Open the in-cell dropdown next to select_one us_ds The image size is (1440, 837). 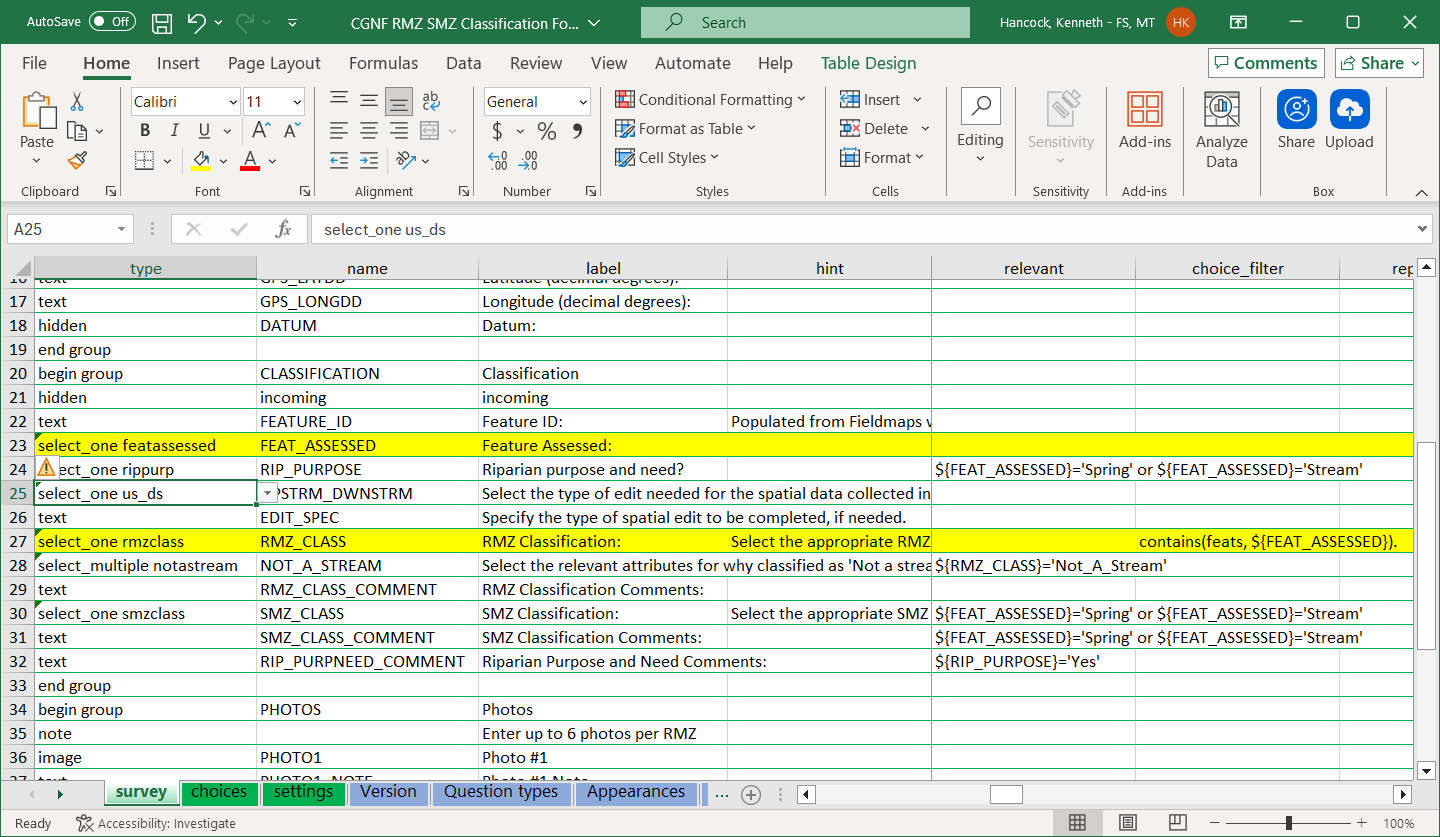pyautogui.click(x=265, y=493)
